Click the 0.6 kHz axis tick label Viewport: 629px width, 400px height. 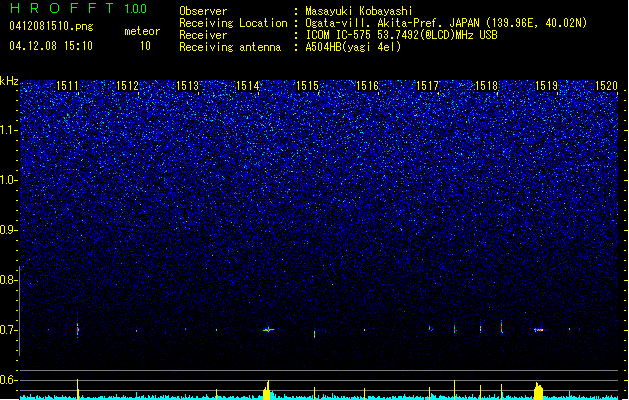[x=8, y=380]
